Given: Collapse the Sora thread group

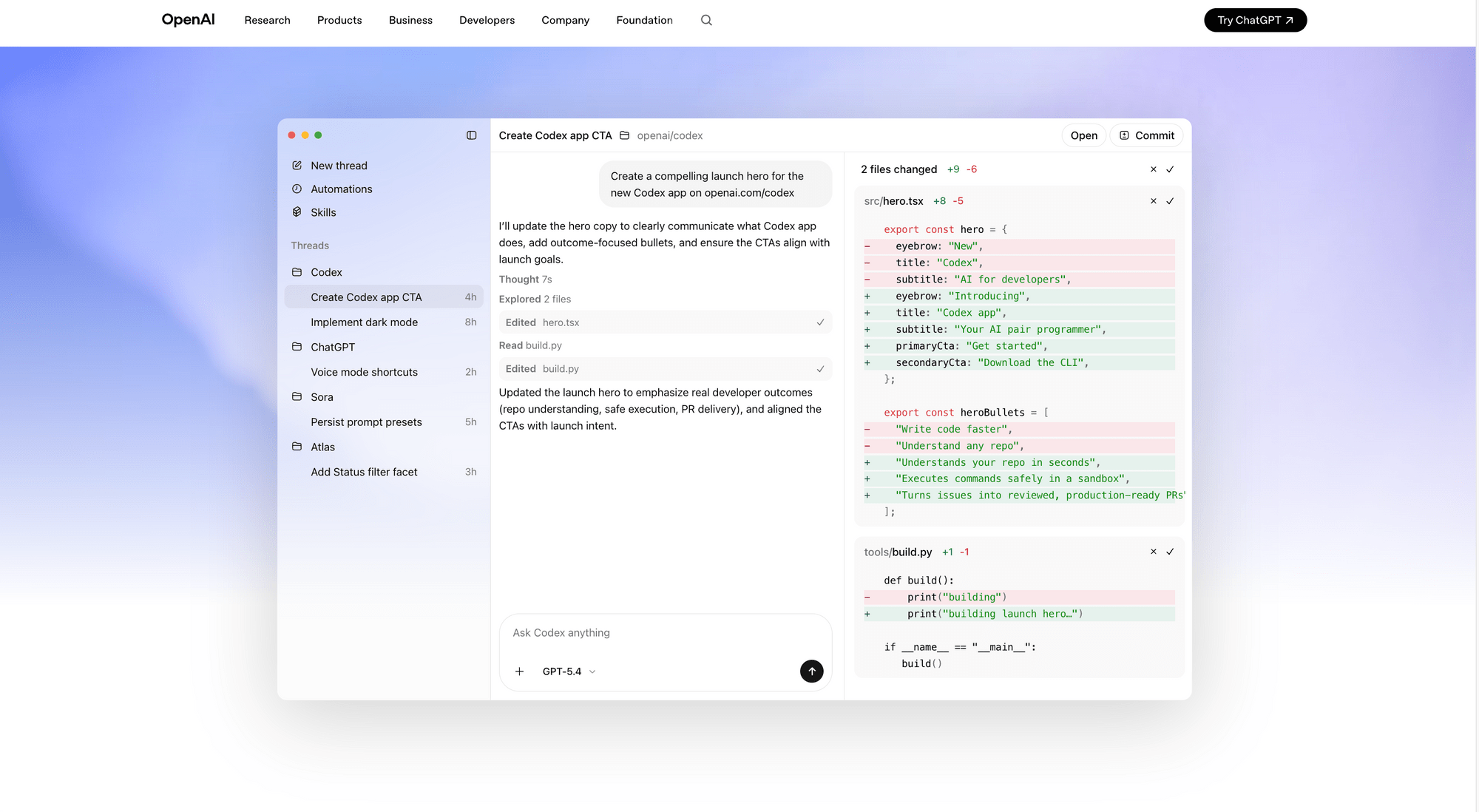Looking at the screenshot, I should 297,397.
